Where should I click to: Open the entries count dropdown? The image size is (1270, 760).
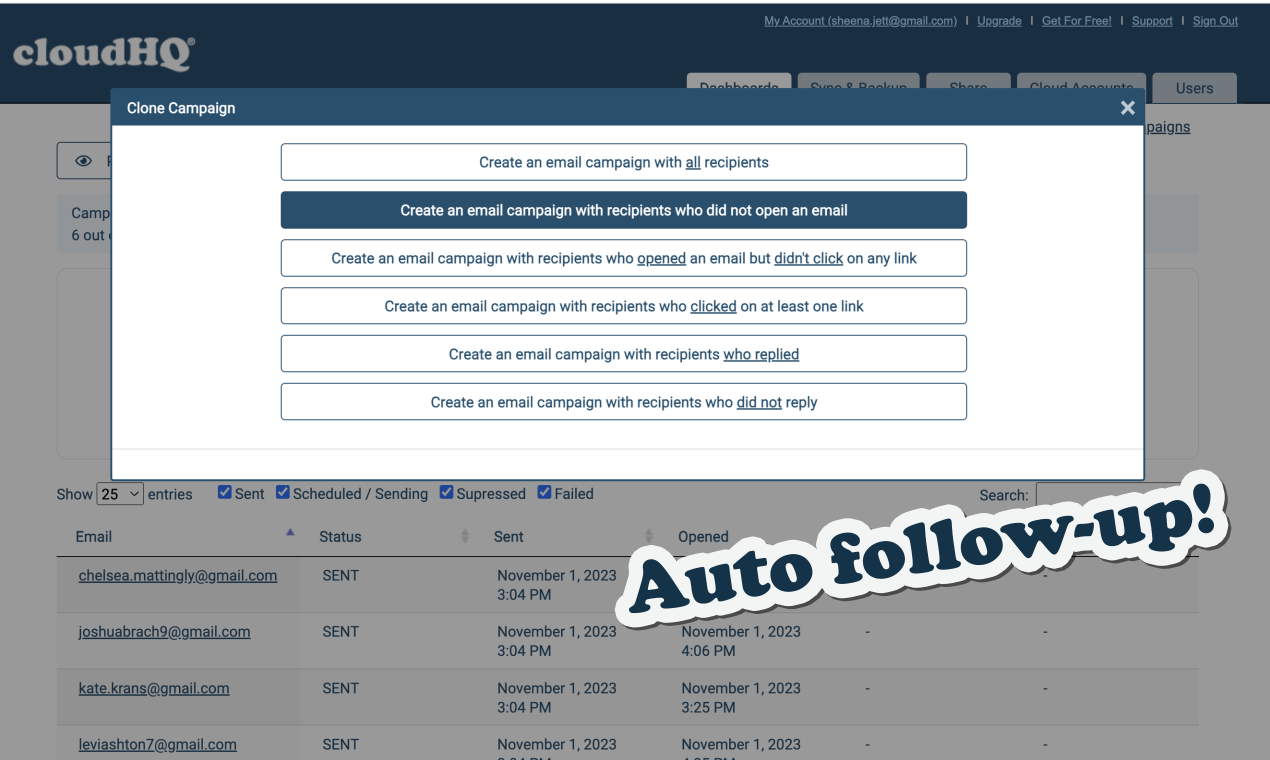(x=120, y=494)
